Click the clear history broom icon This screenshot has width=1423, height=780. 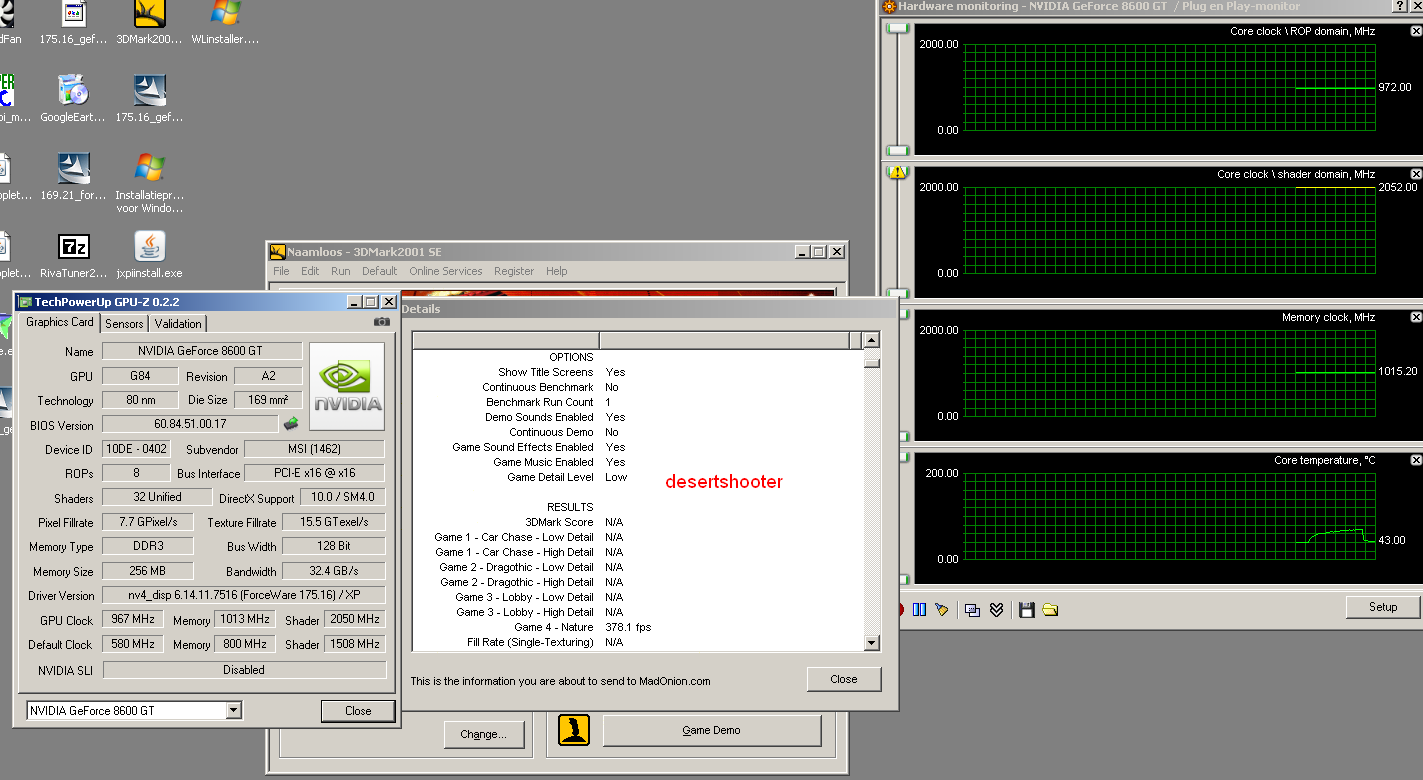[941, 609]
